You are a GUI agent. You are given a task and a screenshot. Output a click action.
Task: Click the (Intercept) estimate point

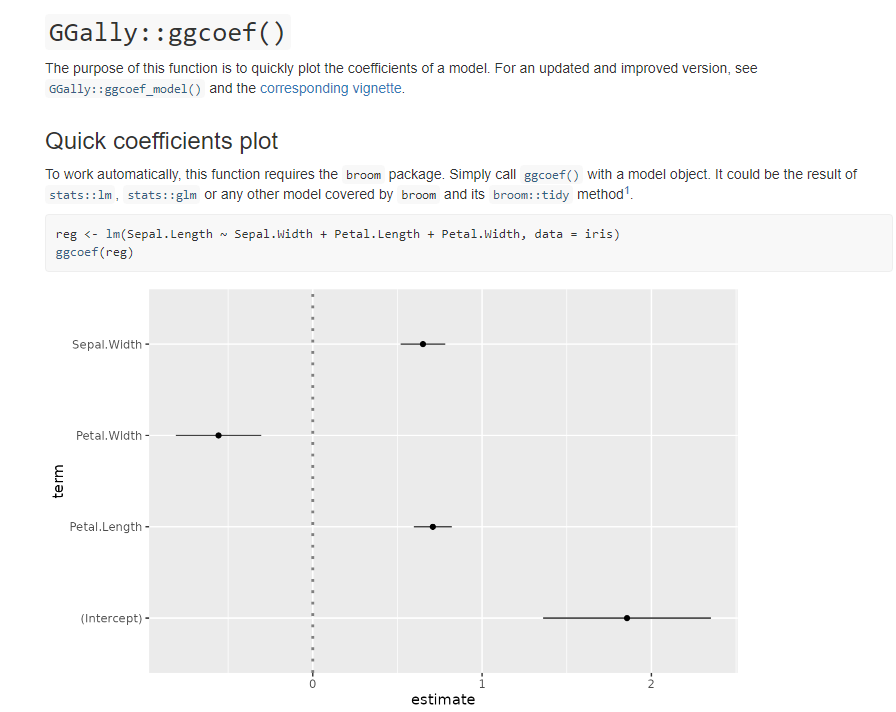tap(627, 618)
